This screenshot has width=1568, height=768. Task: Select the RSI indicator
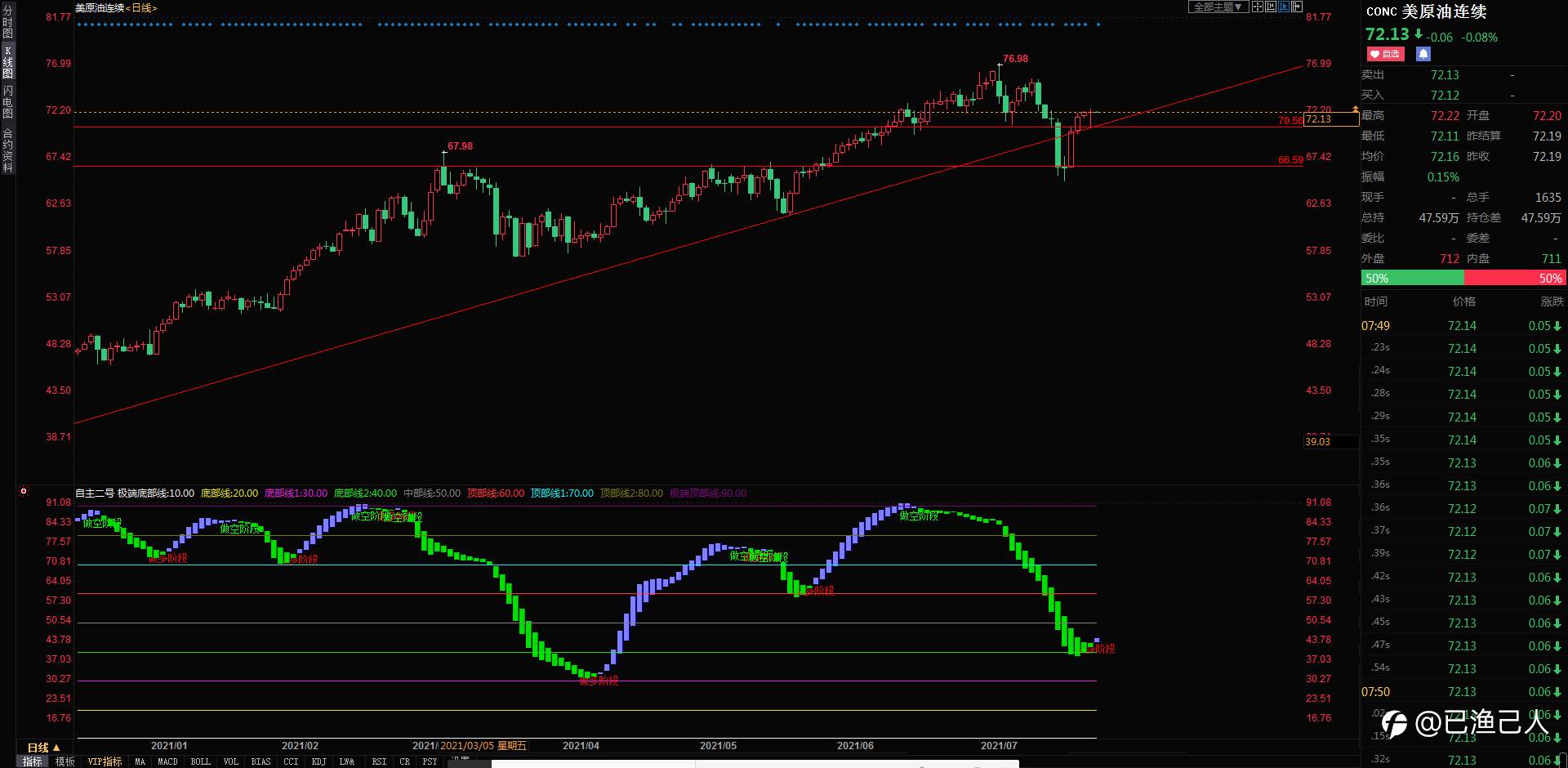(379, 761)
